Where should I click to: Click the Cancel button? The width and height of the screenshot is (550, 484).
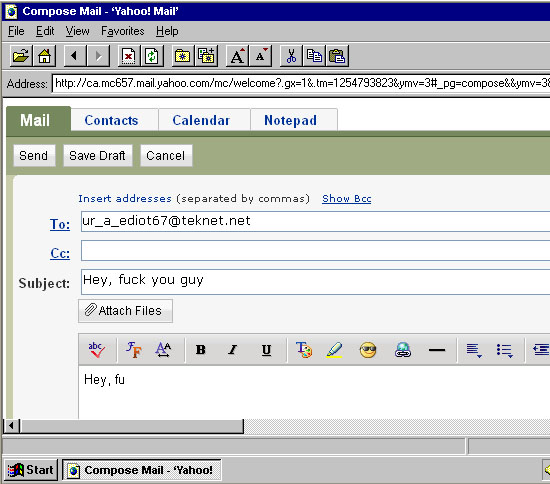point(166,155)
